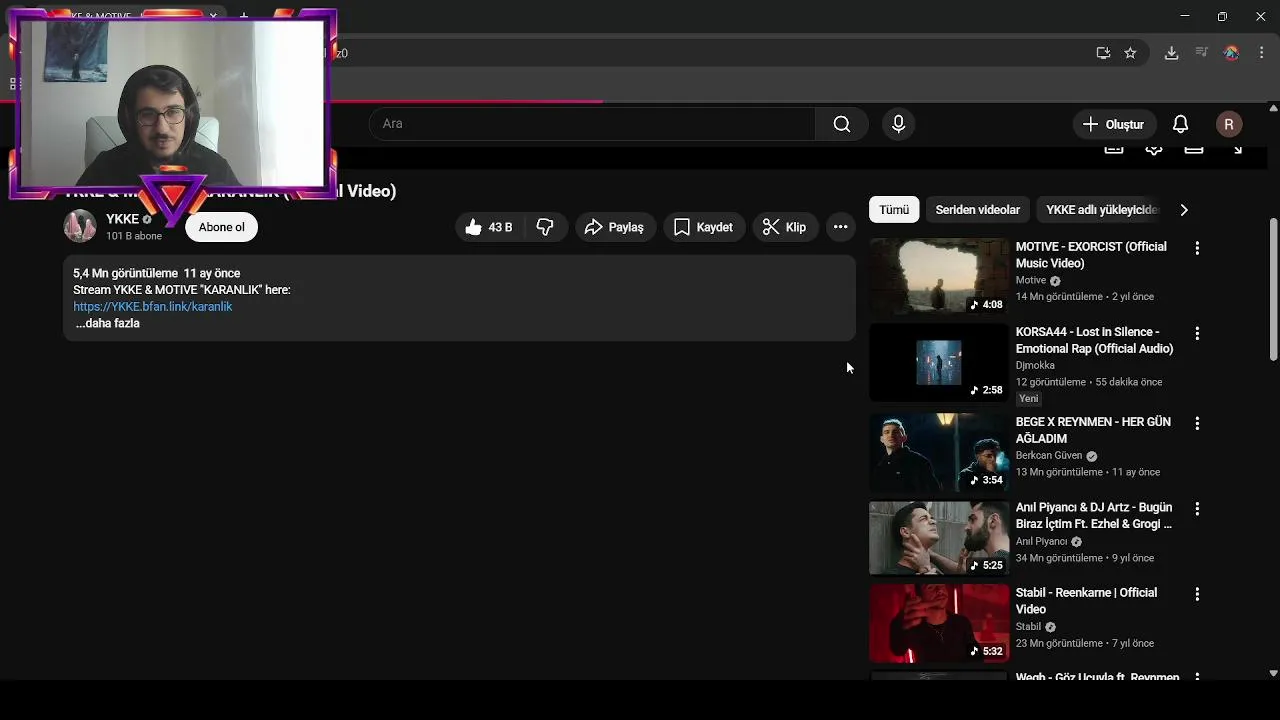This screenshot has width=1280, height=720.
Task: Select the YKKE adlı yükleyiciden chip
Action: 1102,210
